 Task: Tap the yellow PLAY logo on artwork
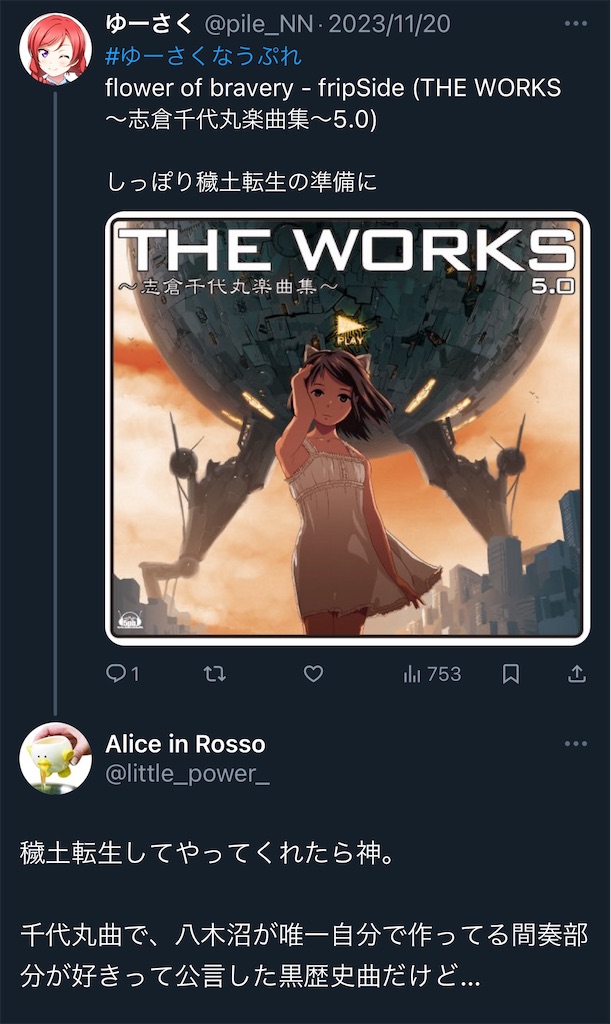(351, 330)
